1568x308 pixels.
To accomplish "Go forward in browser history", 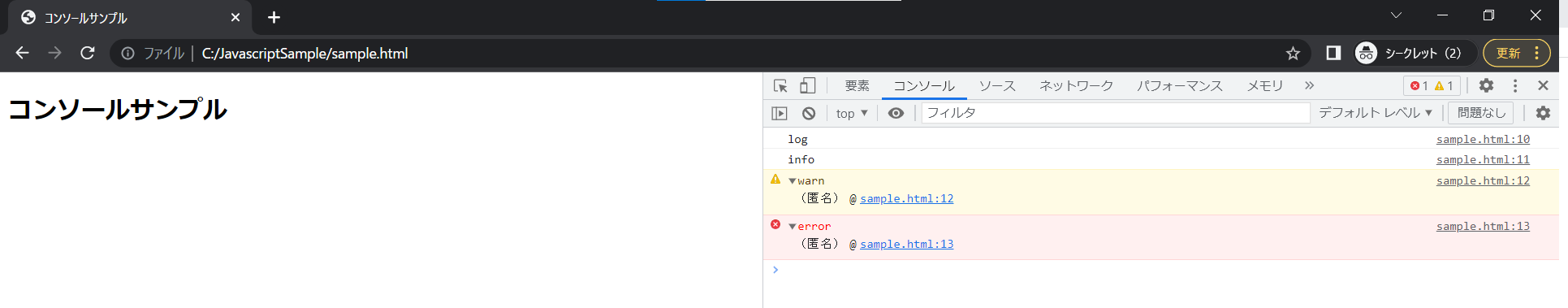I will click(54, 53).
